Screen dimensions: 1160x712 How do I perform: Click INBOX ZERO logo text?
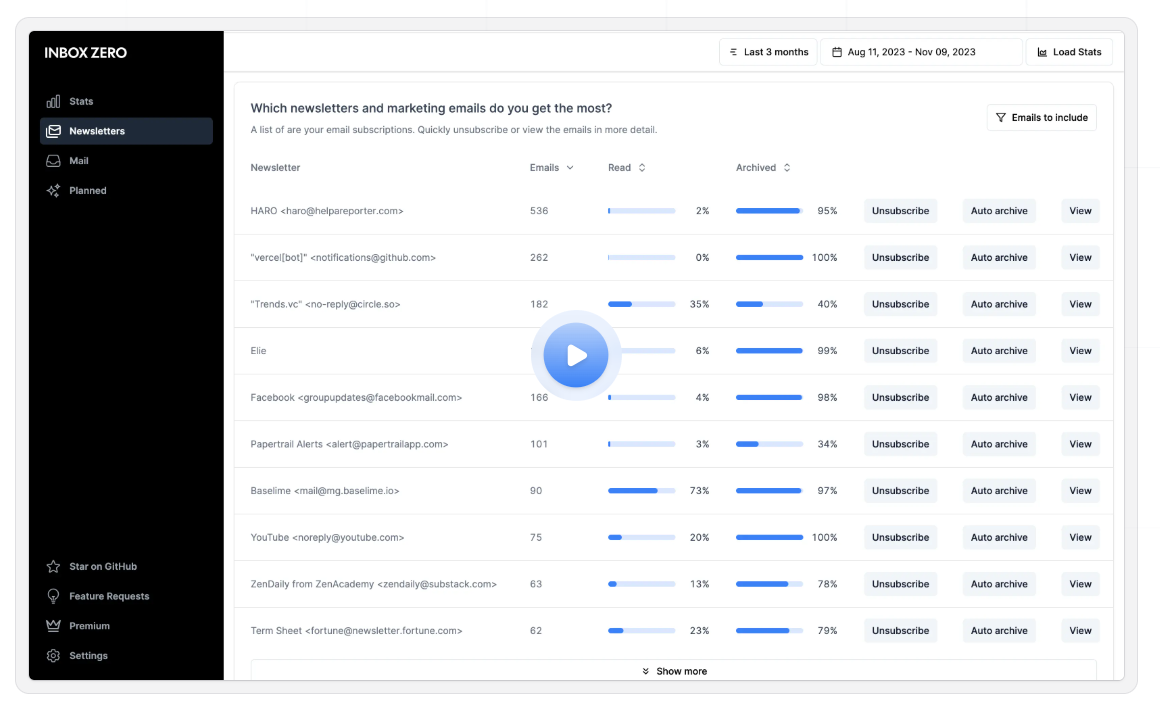click(86, 53)
